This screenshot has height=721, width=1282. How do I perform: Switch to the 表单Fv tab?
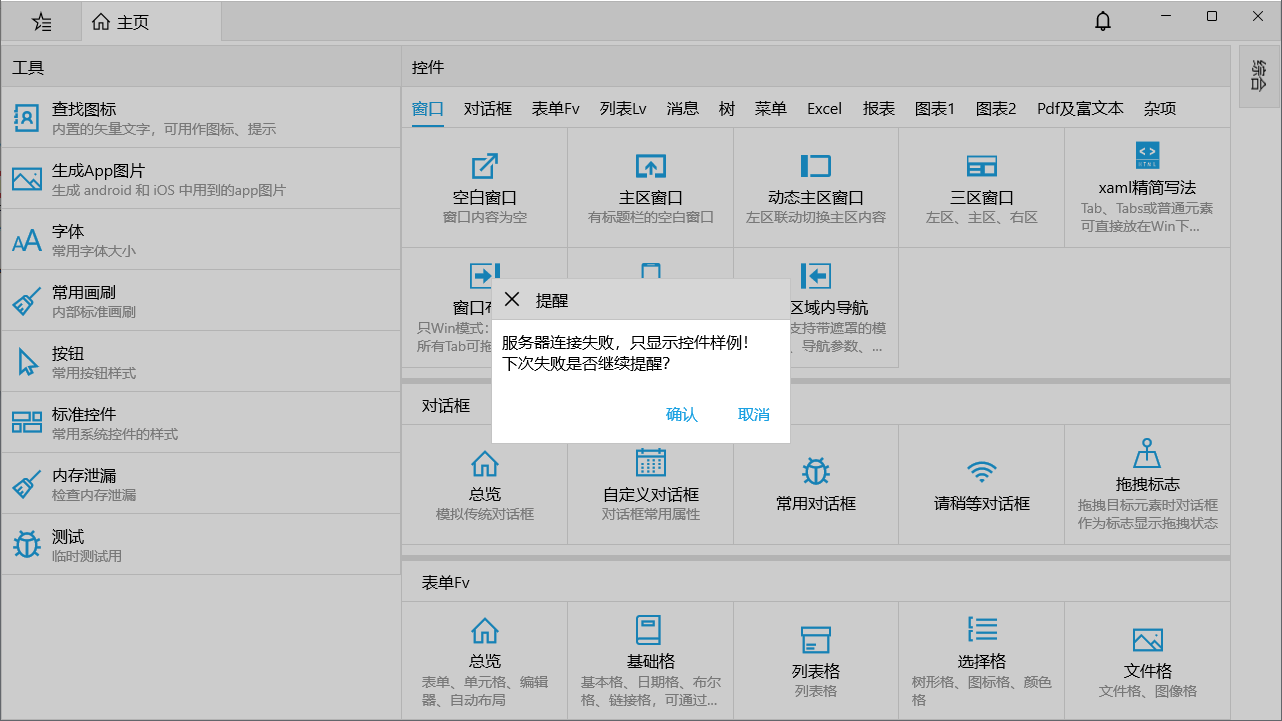[x=555, y=109]
